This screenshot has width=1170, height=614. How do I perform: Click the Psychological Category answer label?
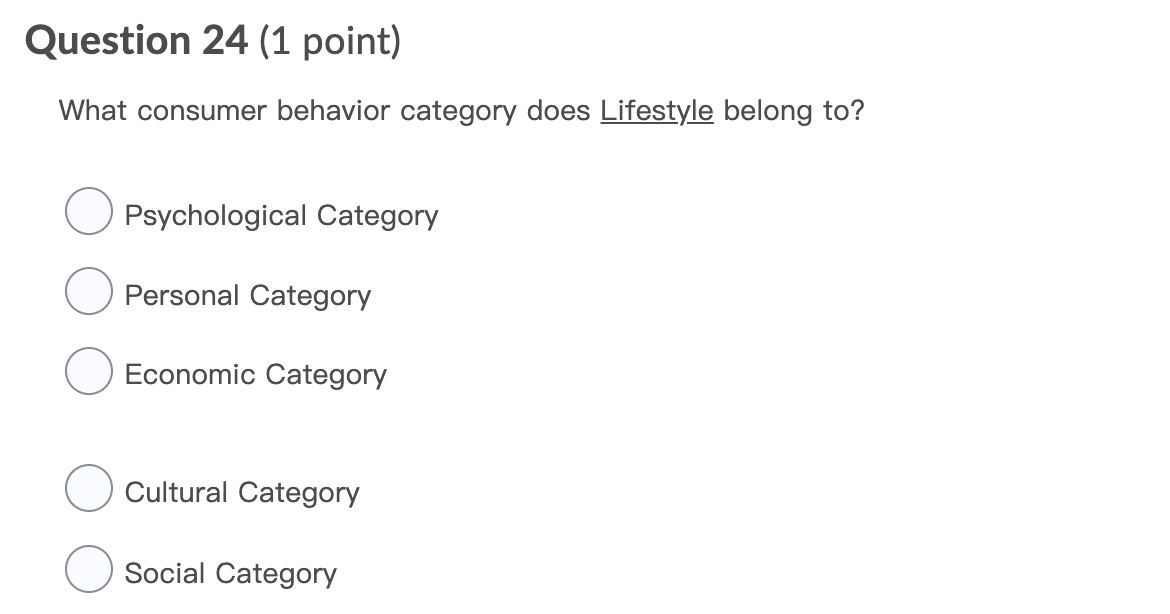point(281,215)
